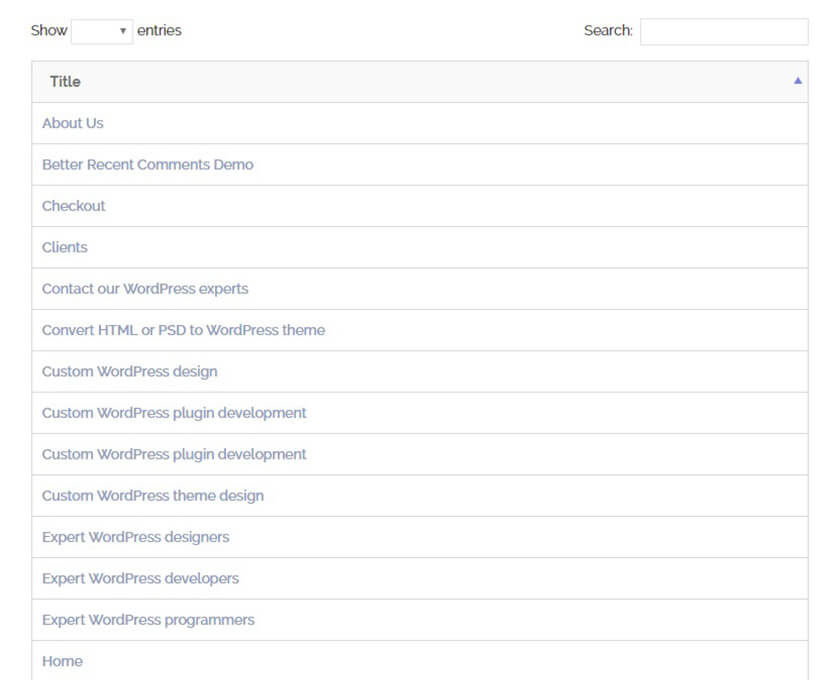
Task: Go to the Home link
Action: coord(62,661)
